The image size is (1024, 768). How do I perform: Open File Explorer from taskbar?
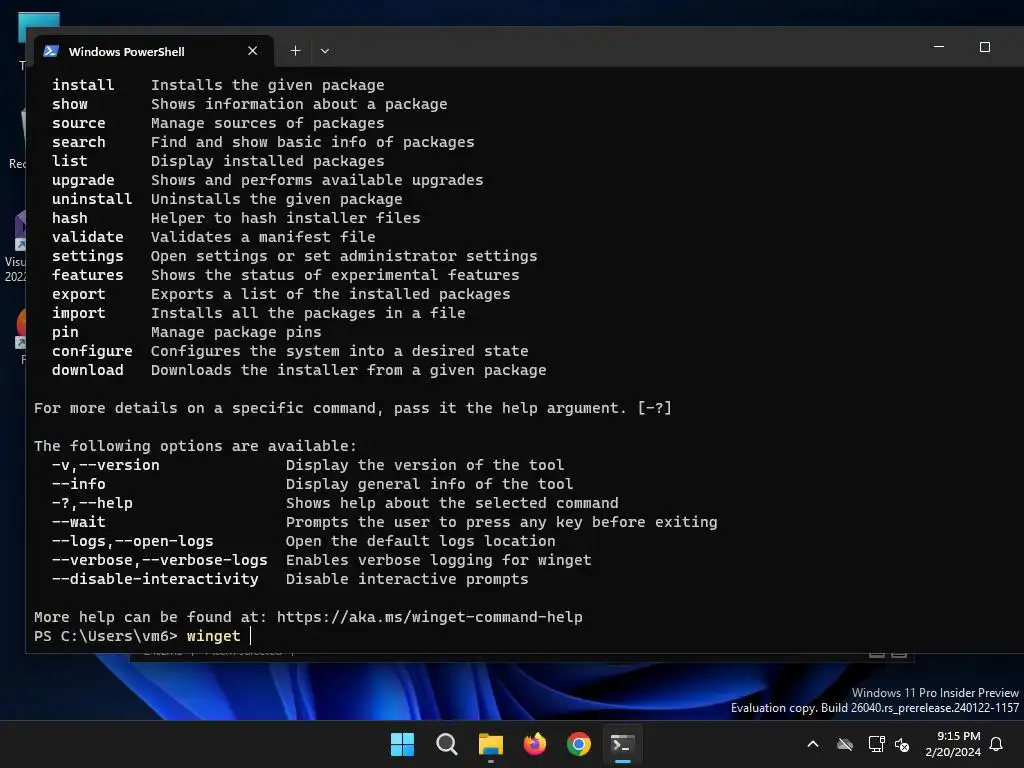pyautogui.click(x=490, y=744)
